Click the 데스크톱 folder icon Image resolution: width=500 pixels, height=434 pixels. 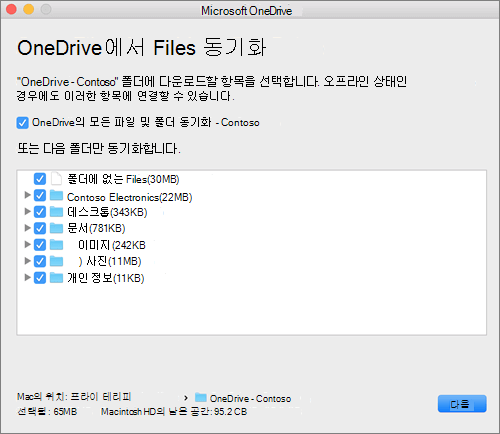pos(56,211)
